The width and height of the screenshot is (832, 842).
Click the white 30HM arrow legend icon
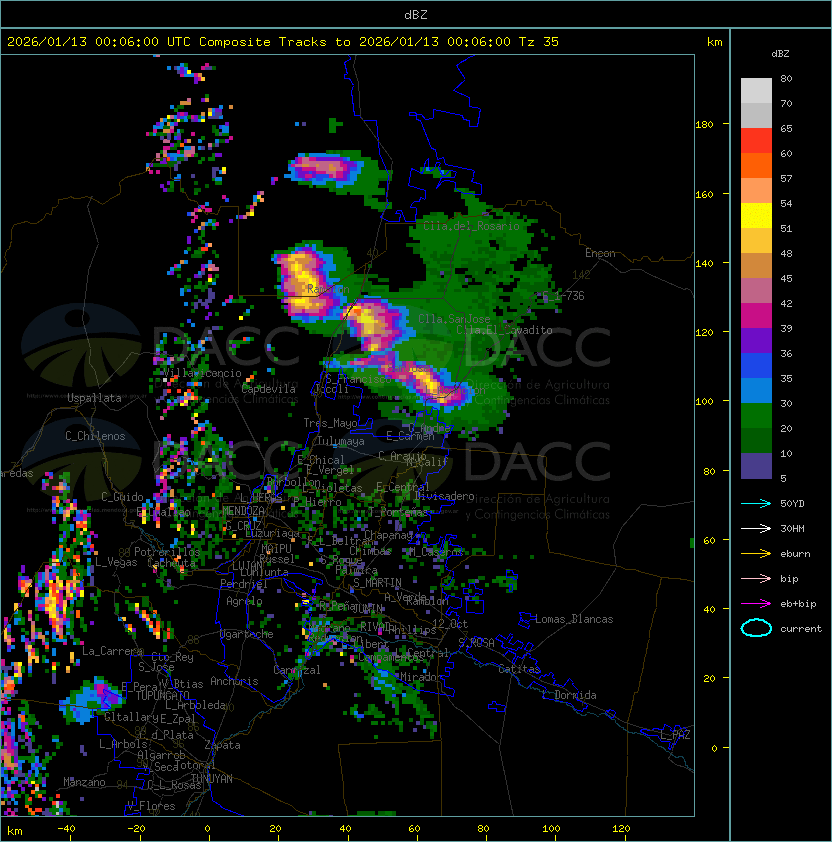756,529
